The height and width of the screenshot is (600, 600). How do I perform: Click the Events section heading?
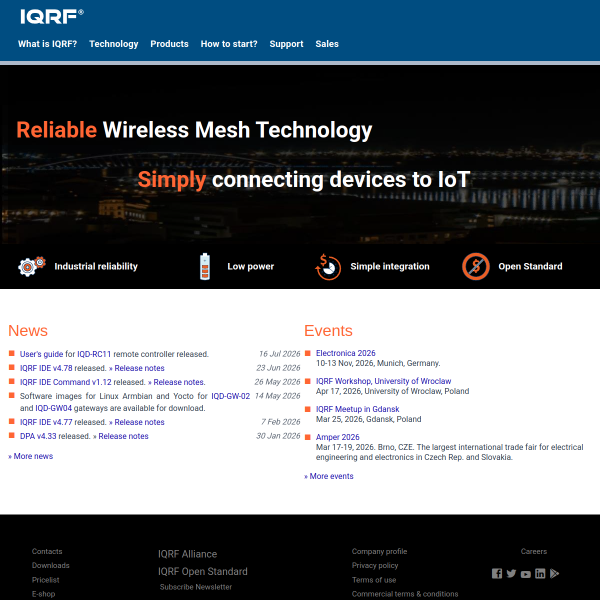(328, 331)
